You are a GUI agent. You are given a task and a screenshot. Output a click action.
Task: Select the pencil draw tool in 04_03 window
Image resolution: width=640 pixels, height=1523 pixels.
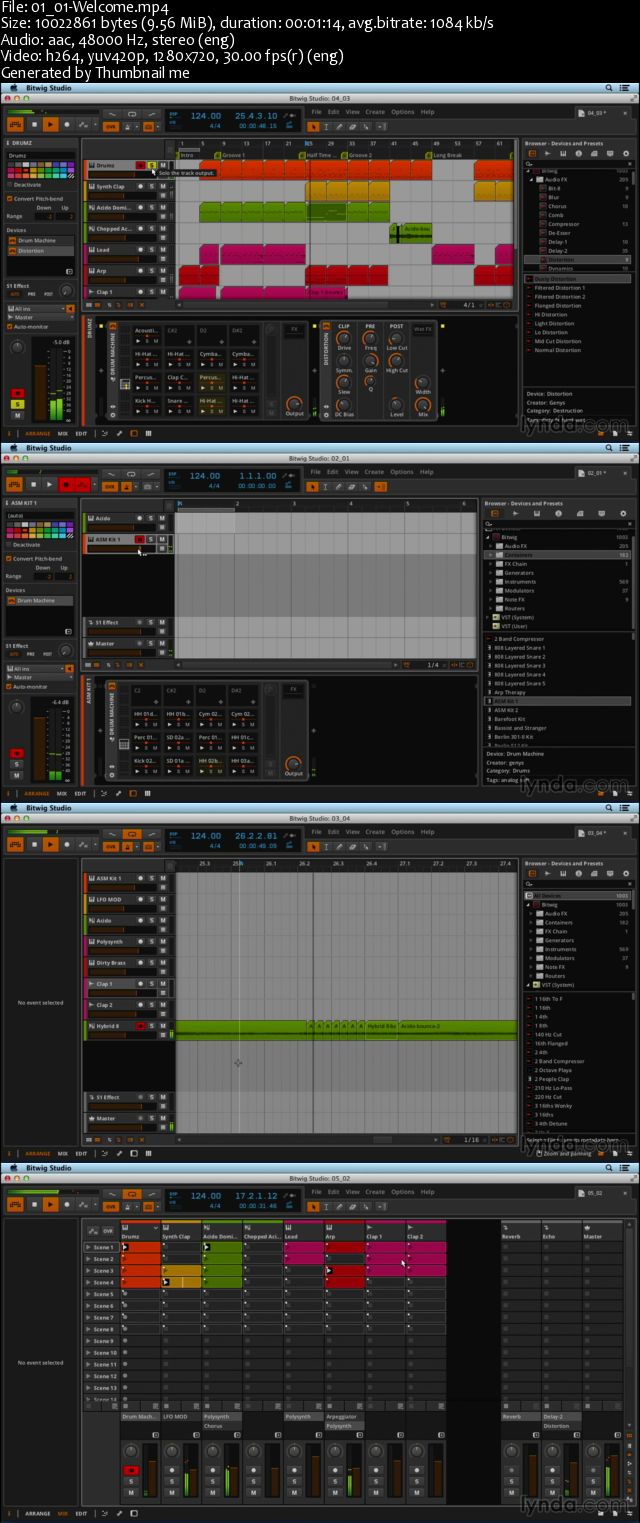tap(338, 126)
